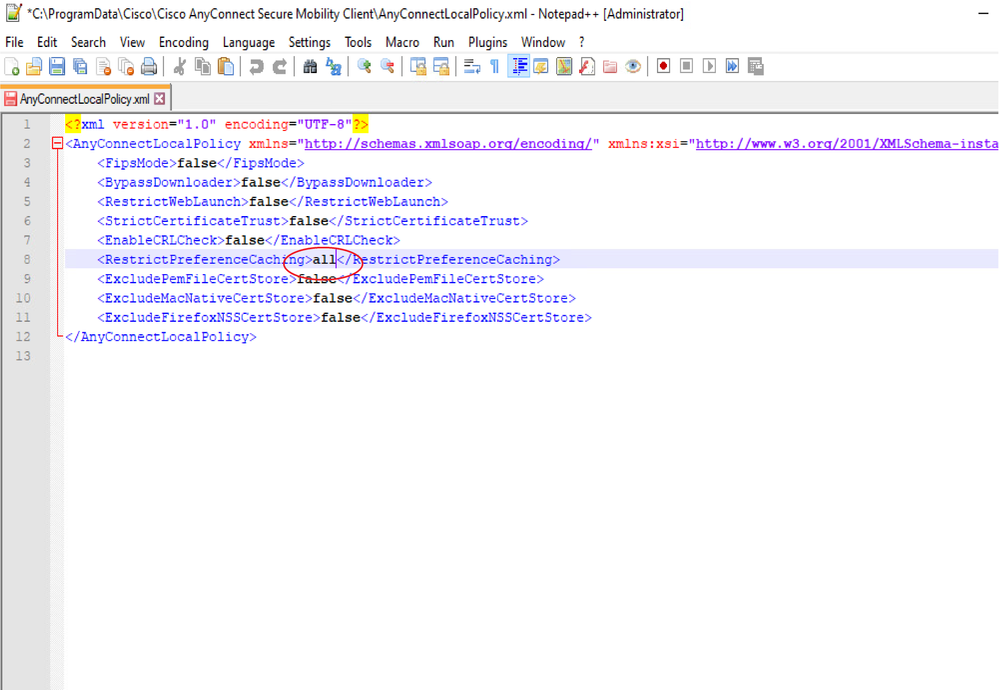This screenshot has width=999, height=690.
Task: Click the ExcludeMacNativeCertStore false value
Action: pyautogui.click(x=333, y=298)
